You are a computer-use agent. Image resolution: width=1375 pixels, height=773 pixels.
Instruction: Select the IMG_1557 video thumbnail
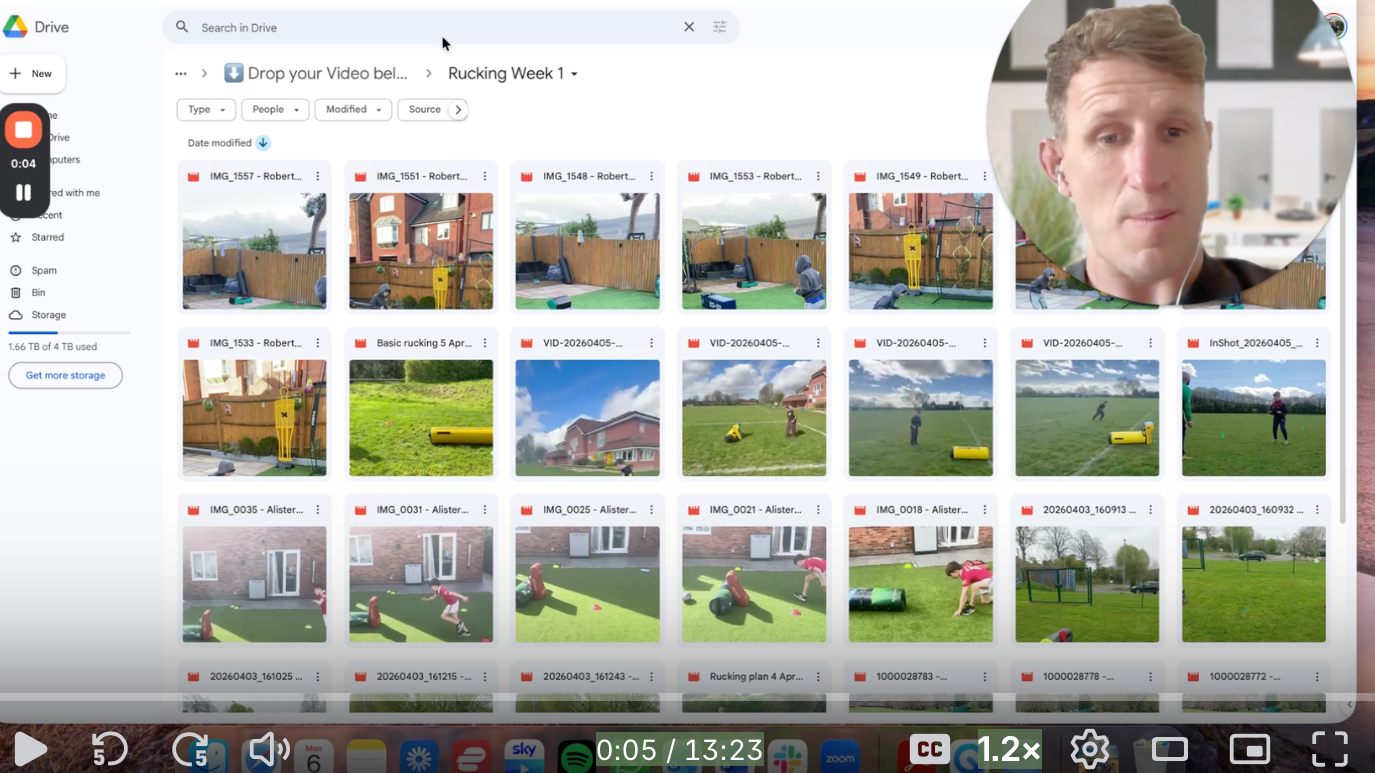pos(254,251)
